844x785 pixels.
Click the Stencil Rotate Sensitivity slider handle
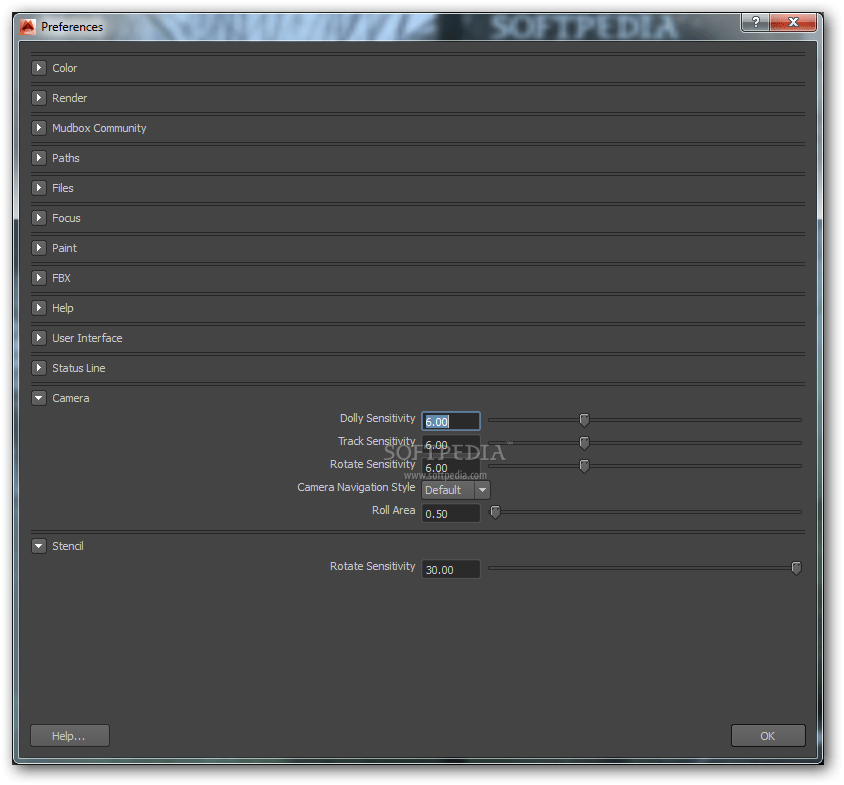coord(796,568)
